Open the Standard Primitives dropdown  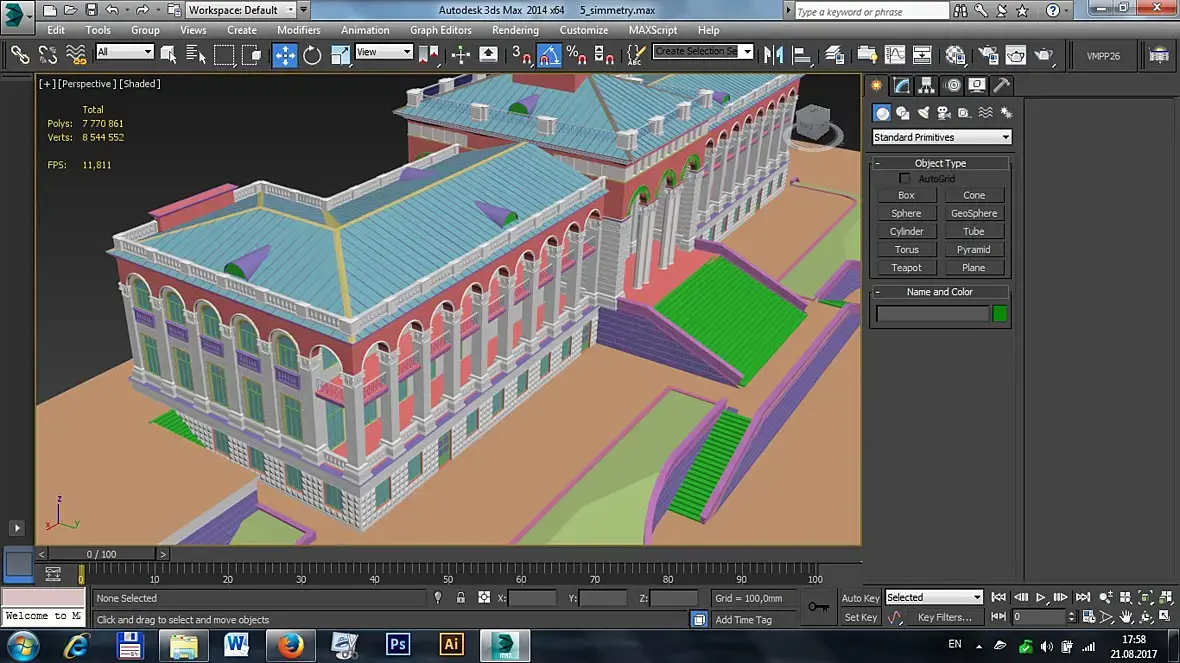tap(941, 137)
